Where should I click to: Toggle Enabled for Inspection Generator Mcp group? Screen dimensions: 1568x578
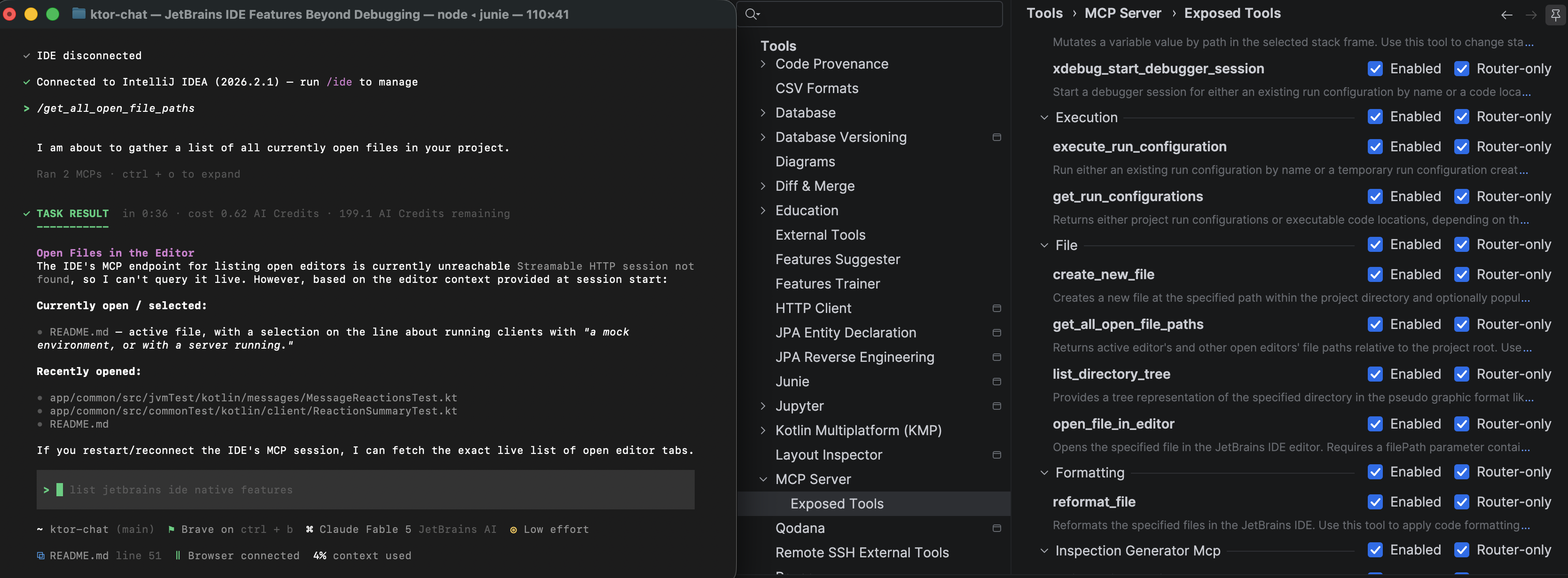point(1375,550)
